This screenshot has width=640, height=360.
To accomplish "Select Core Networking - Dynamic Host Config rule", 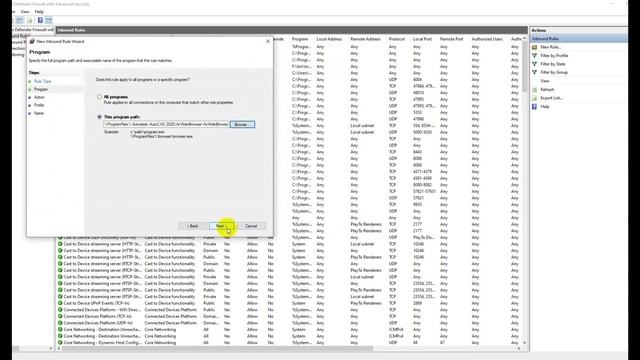I will [102, 342].
